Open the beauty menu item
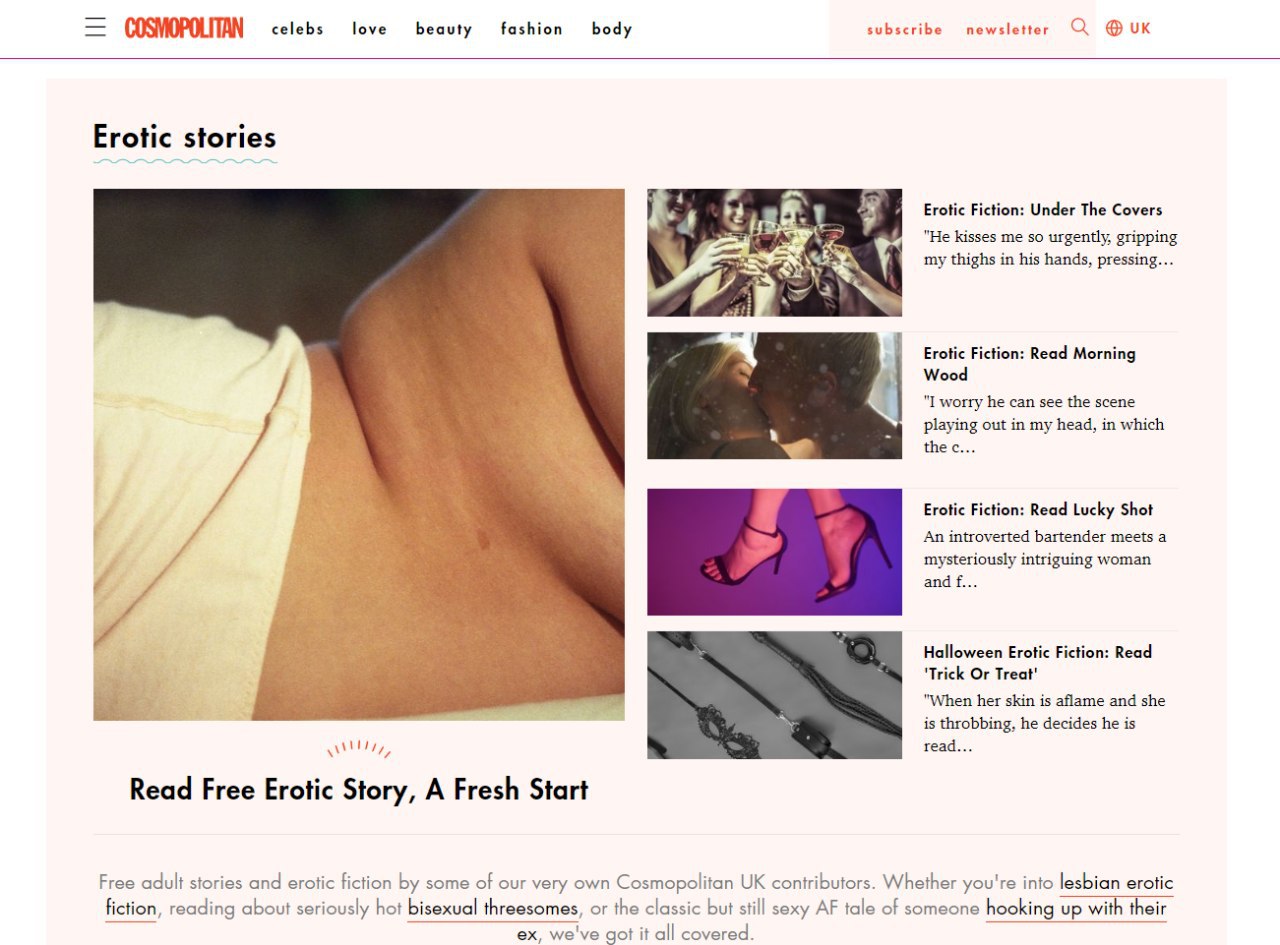 click(444, 29)
